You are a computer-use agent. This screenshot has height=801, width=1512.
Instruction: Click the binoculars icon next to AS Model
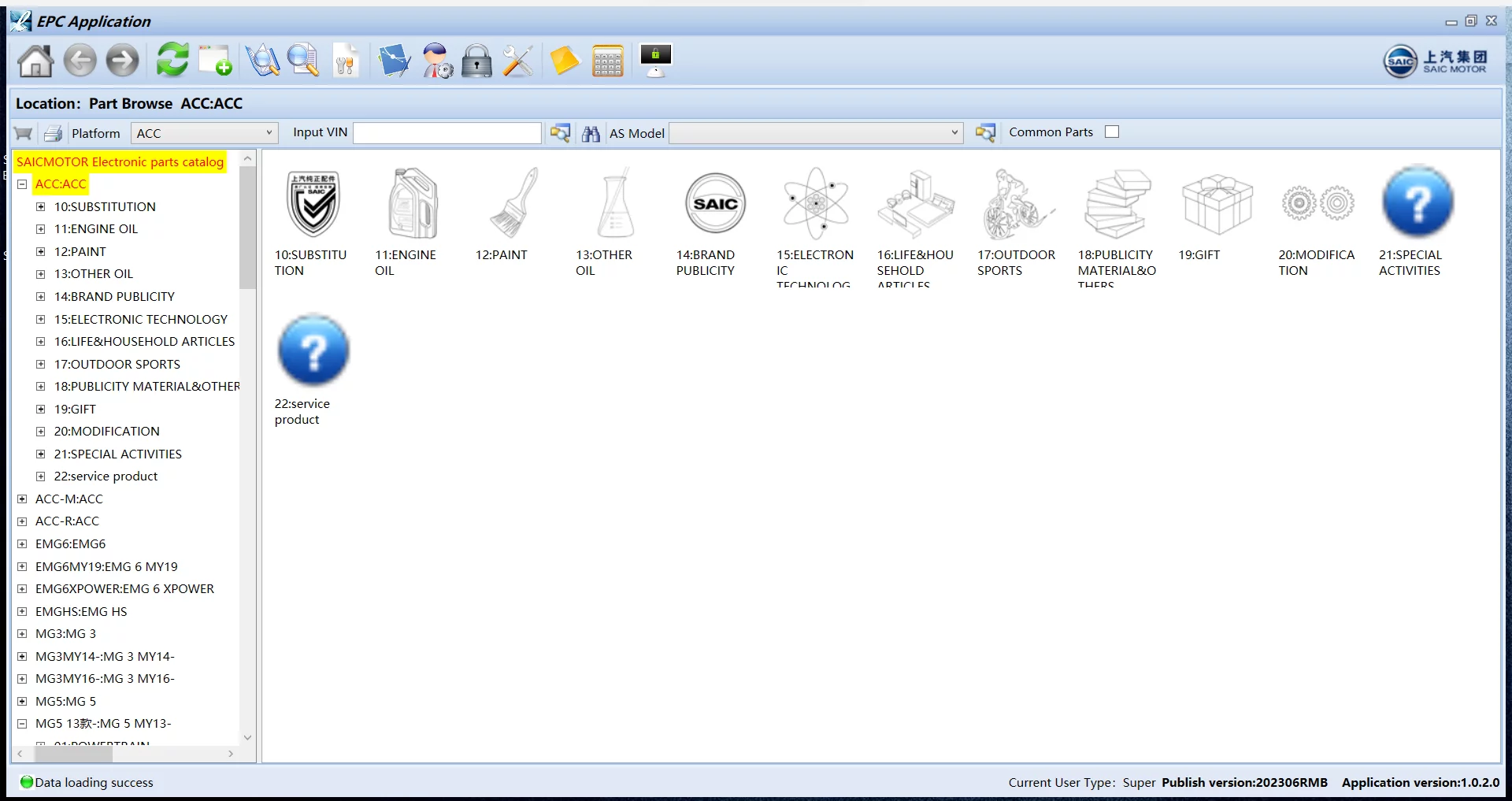pos(591,133)
